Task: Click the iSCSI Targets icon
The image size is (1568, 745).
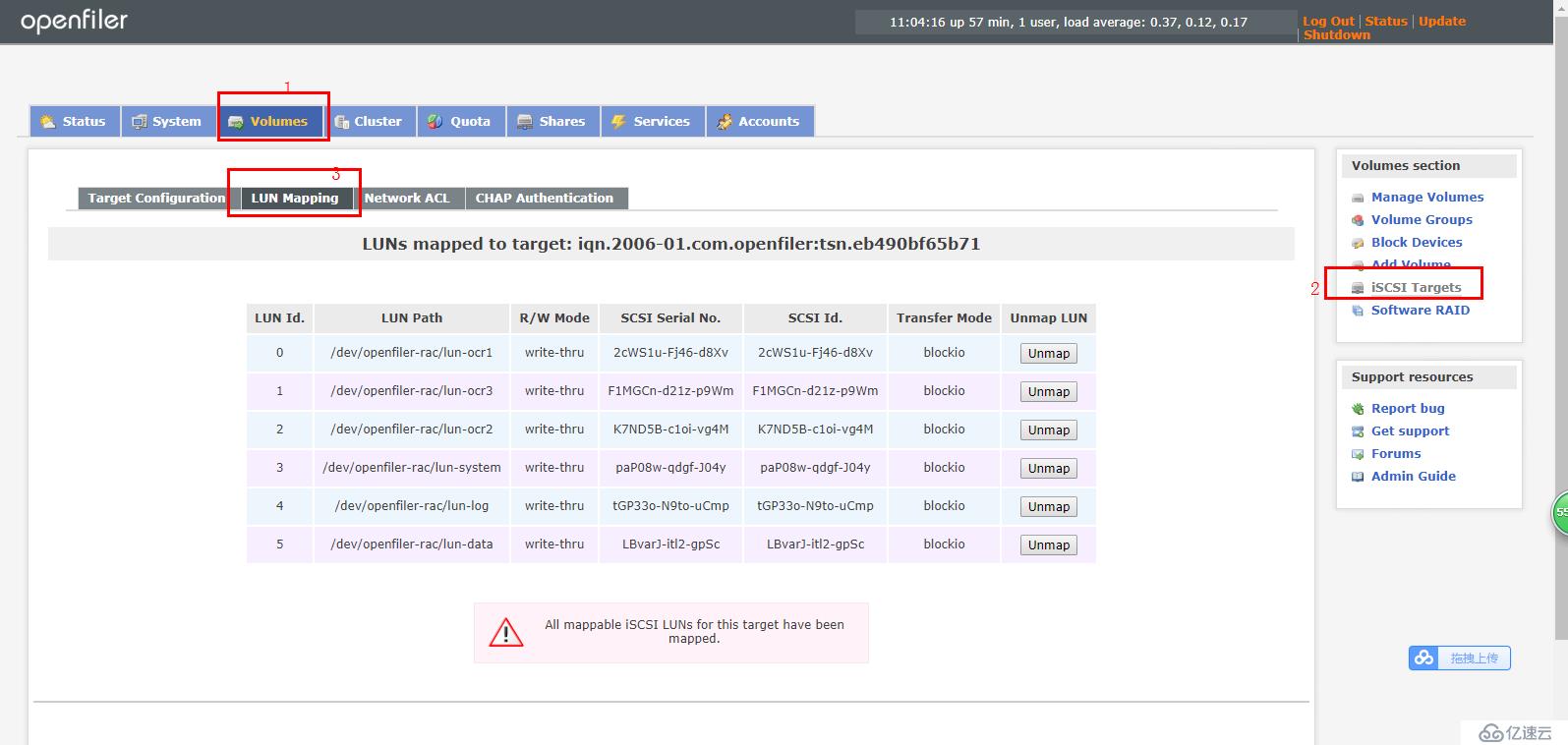Action: coord(1358,288)
